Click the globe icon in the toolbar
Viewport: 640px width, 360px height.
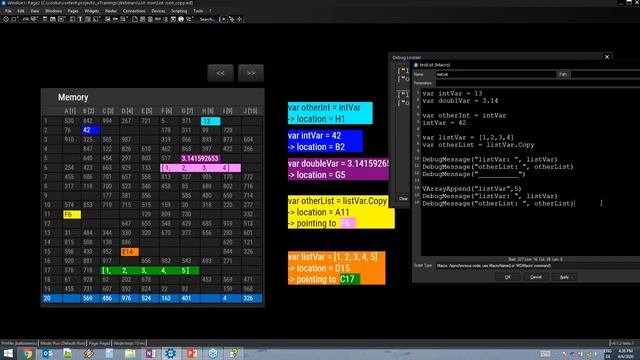(181, 19)
